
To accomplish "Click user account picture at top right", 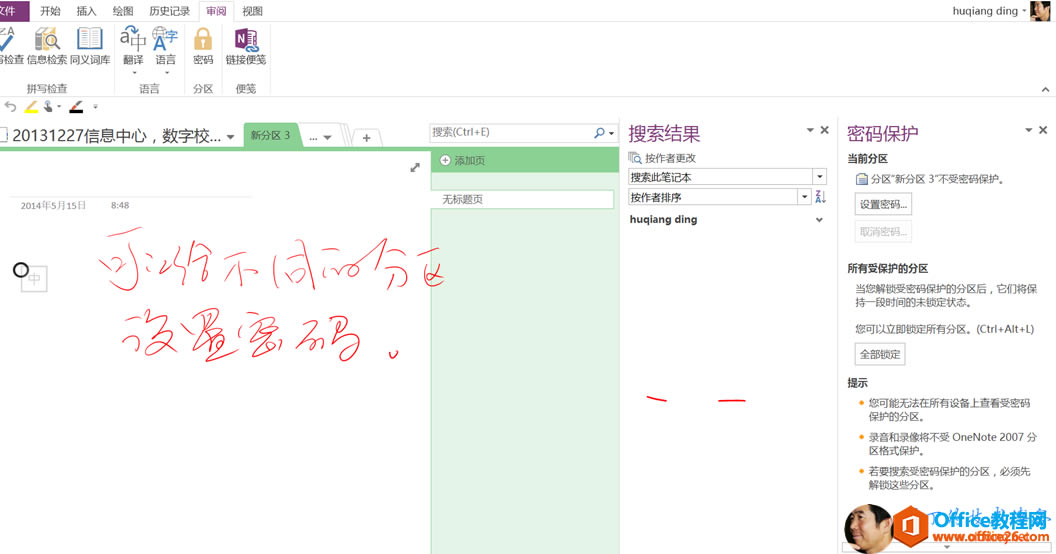I will tap(1040, 11).
